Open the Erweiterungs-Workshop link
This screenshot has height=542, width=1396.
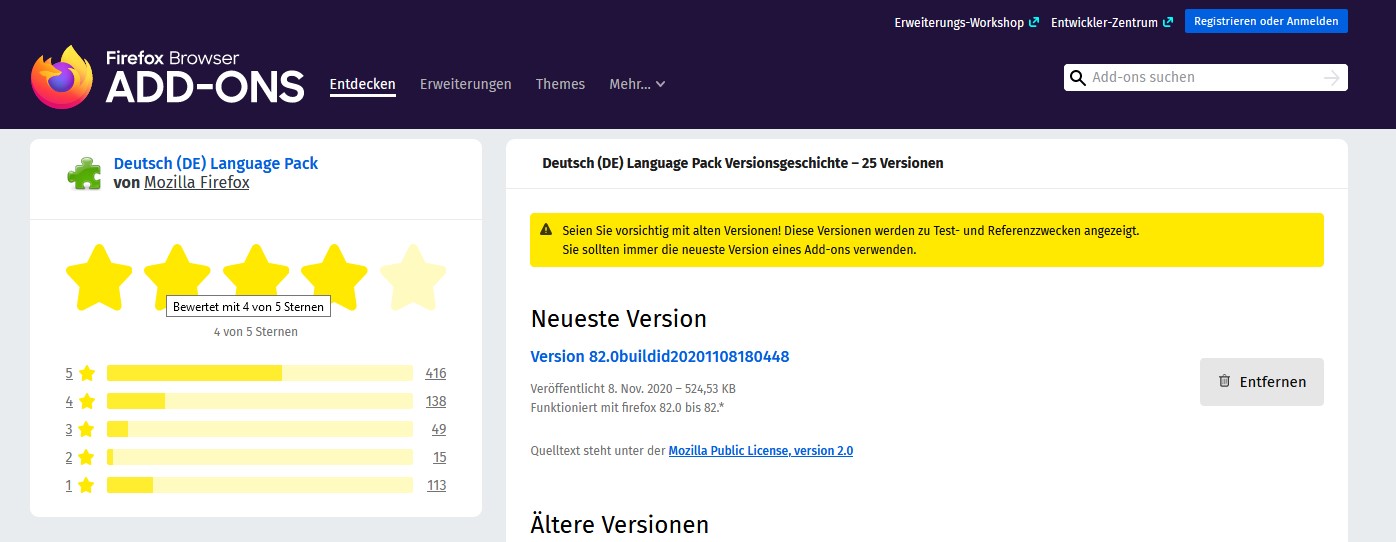(966, 22)
